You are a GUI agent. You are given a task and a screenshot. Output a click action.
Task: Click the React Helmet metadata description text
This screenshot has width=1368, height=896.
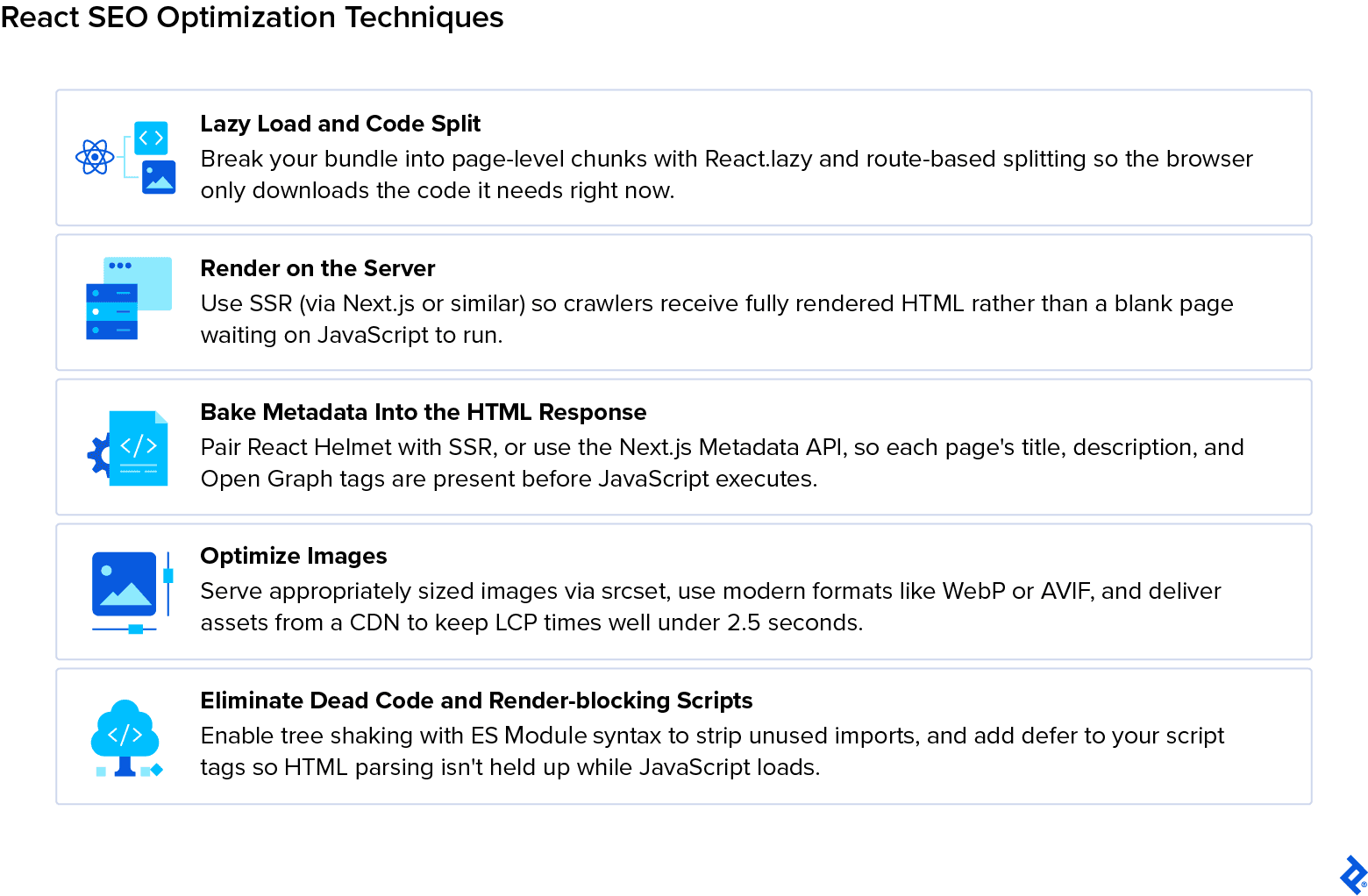click(722, 463)
